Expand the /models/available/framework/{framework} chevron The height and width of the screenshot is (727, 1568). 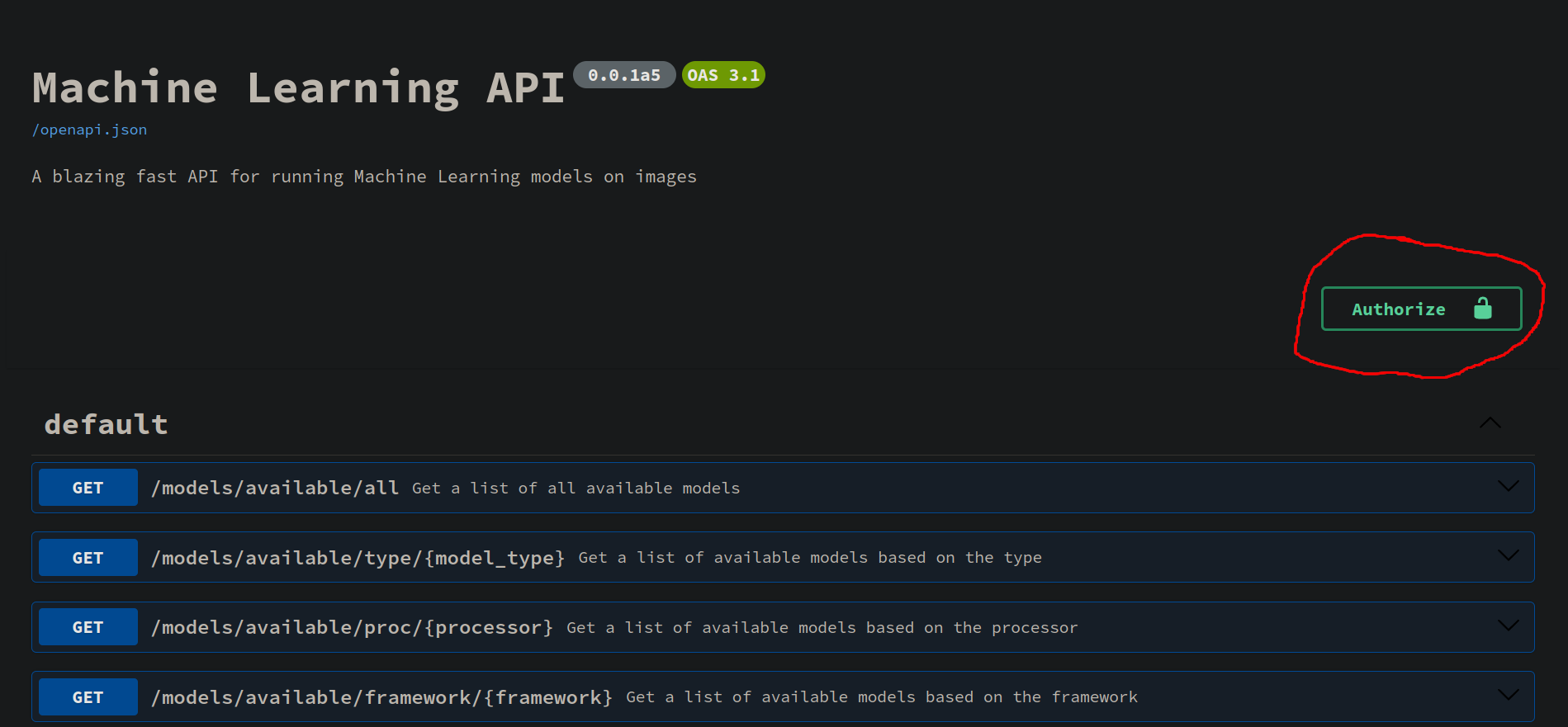pyautogui.click(x=1509, y=695)
